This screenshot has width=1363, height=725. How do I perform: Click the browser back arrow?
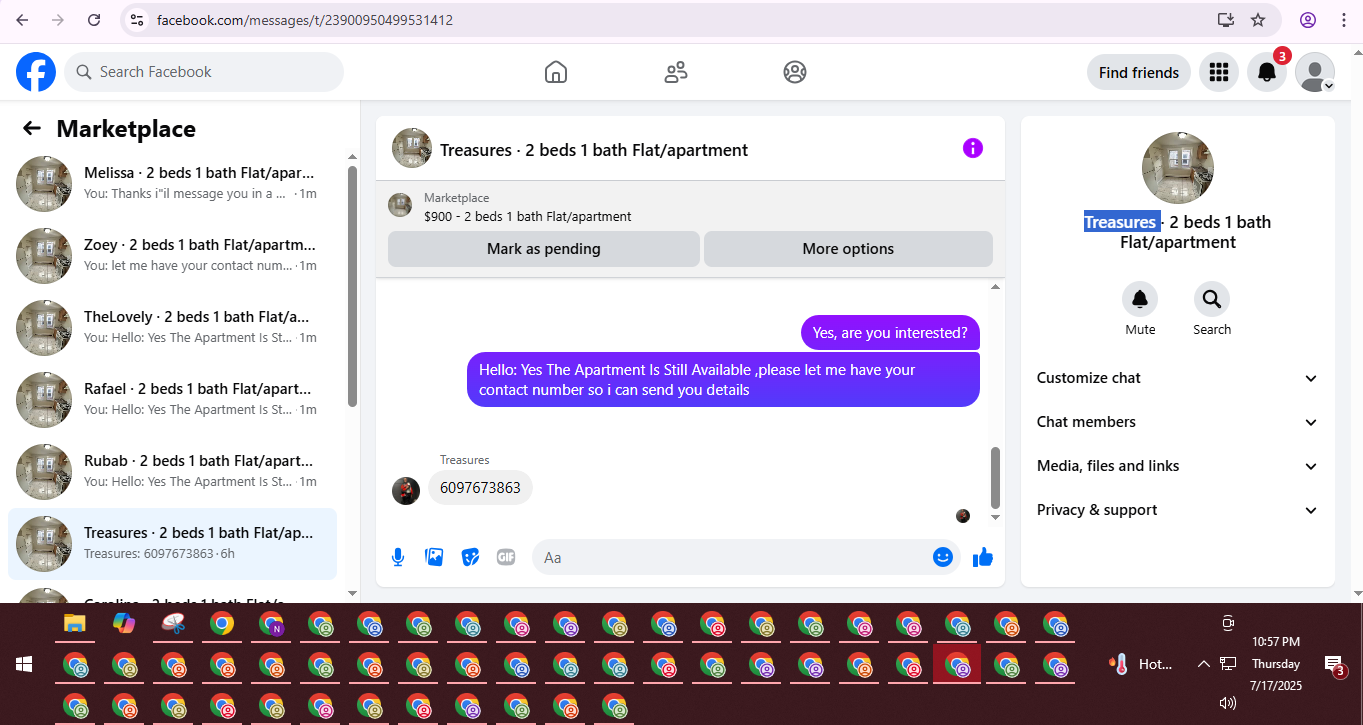(x=22, y=20)
